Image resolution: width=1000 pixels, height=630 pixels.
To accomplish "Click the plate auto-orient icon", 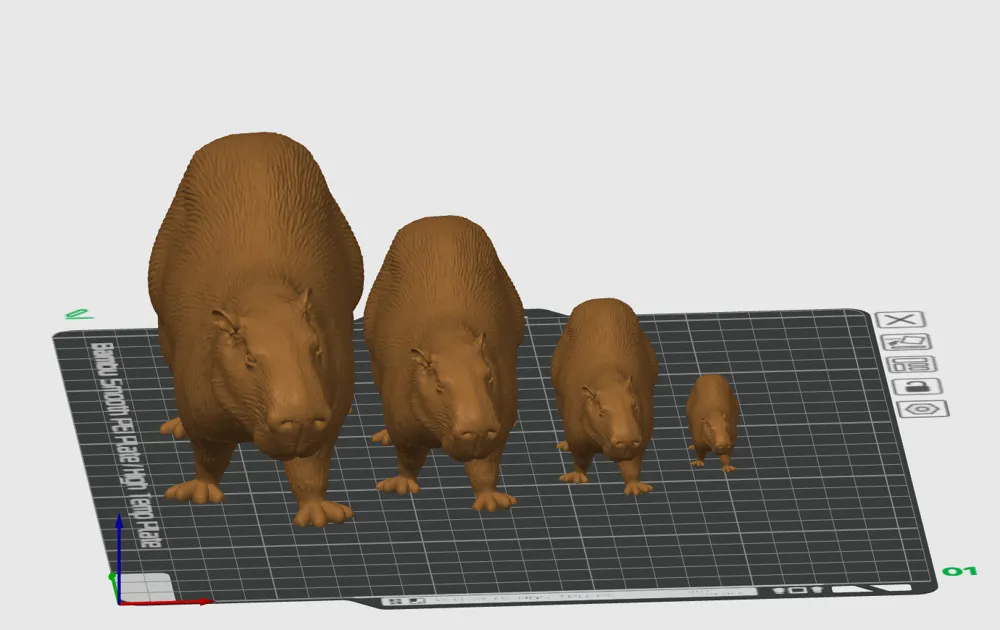I will coord(906,342).
